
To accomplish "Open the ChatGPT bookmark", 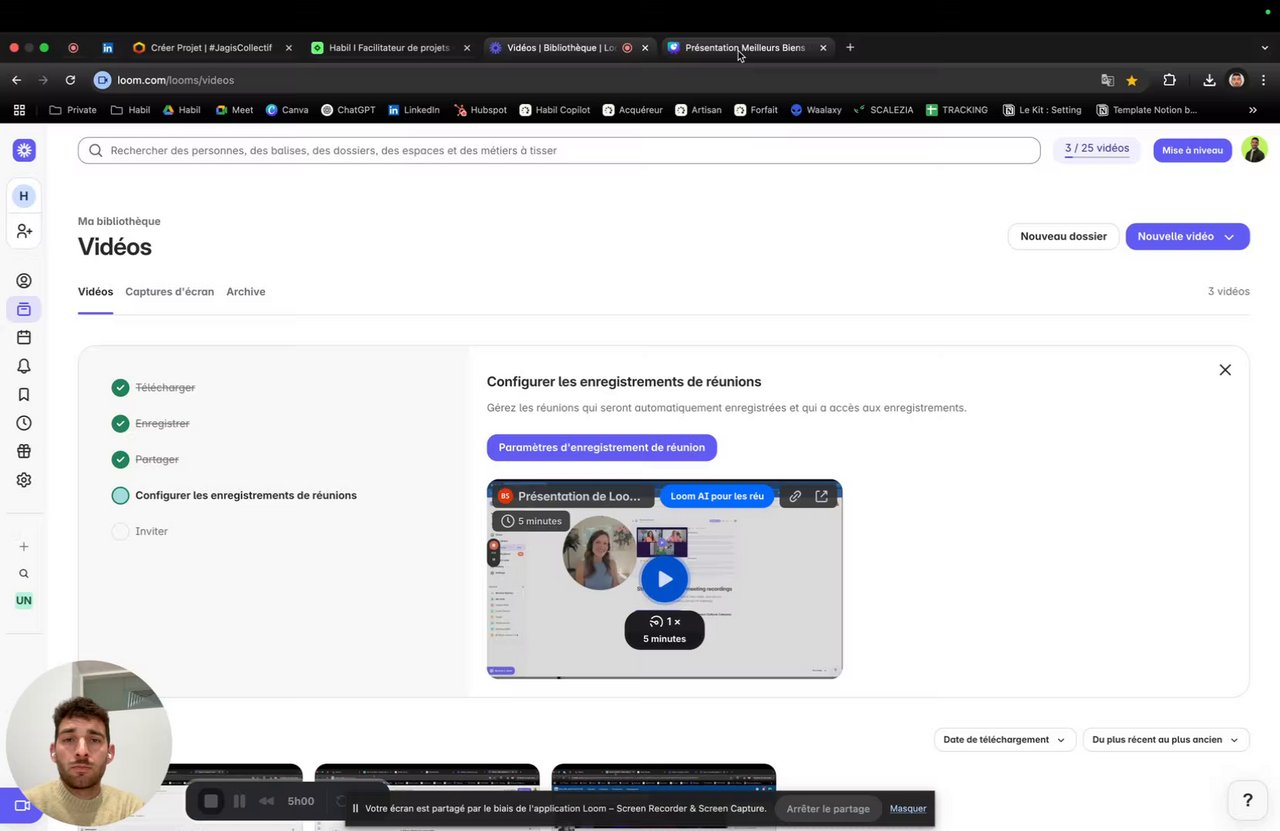I will (x=349, y=110).
